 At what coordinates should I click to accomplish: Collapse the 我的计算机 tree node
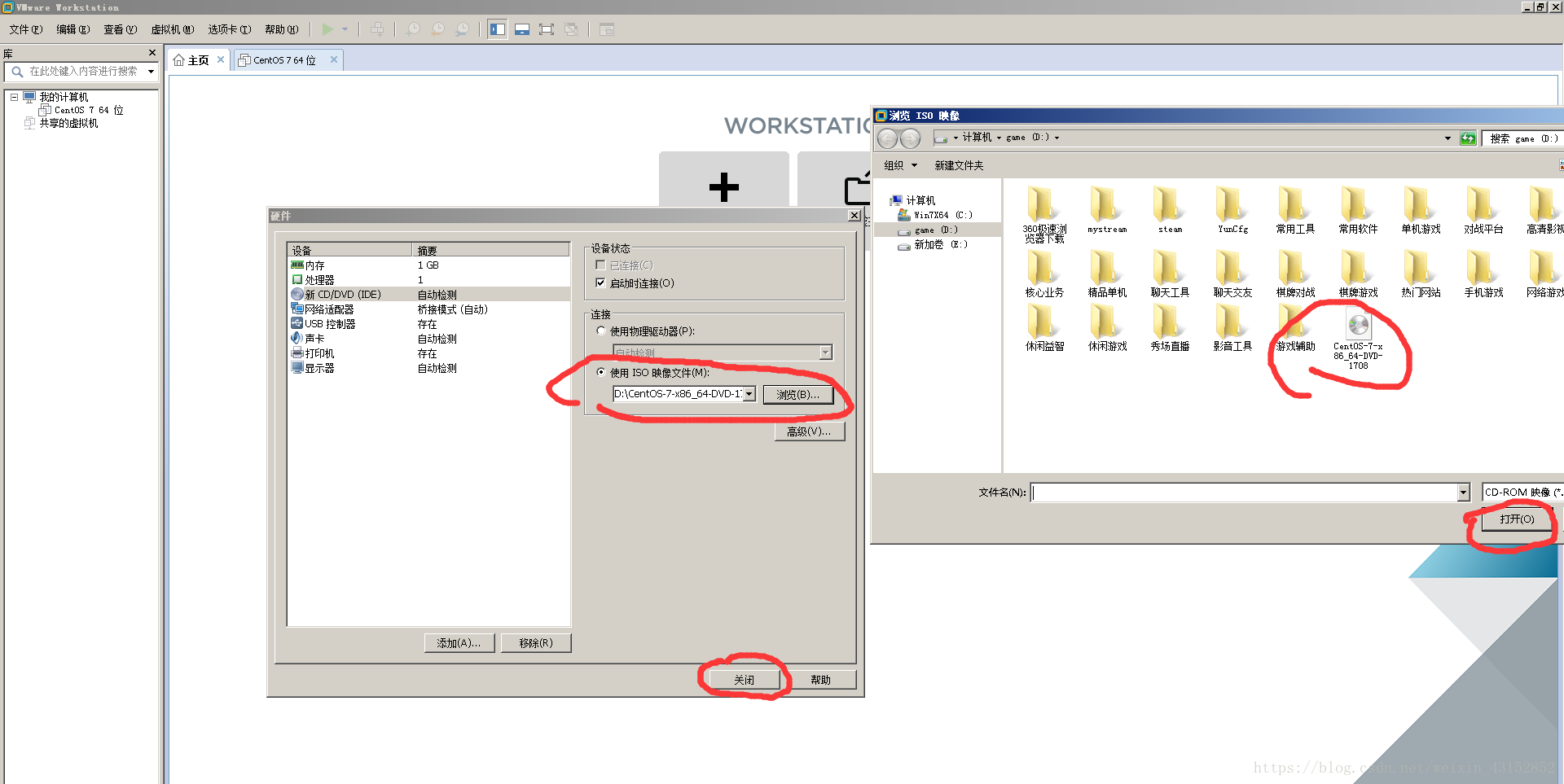point(14,97)
